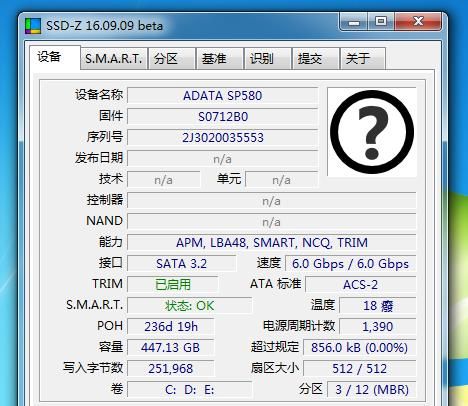This screenshot has height=406, width=468.
Task: Click the temperature value 18
Action: point(378,306)
